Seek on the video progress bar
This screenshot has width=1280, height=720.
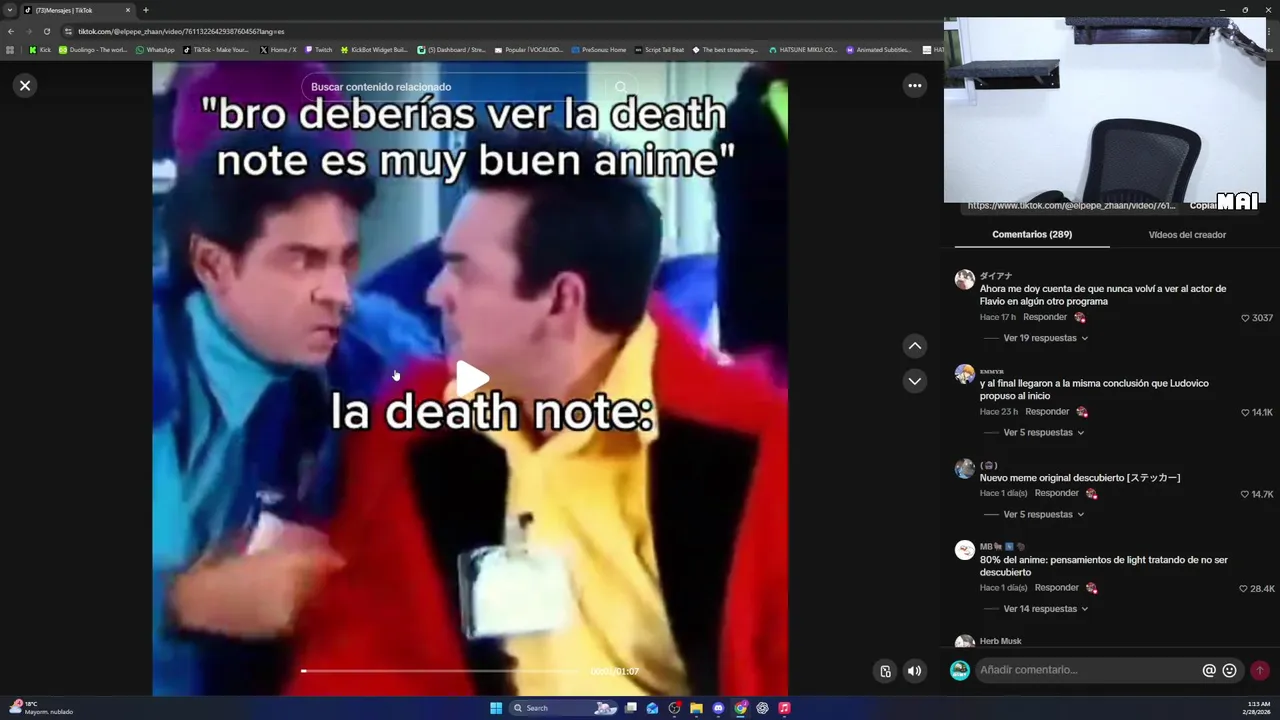(x=440, y=671)
